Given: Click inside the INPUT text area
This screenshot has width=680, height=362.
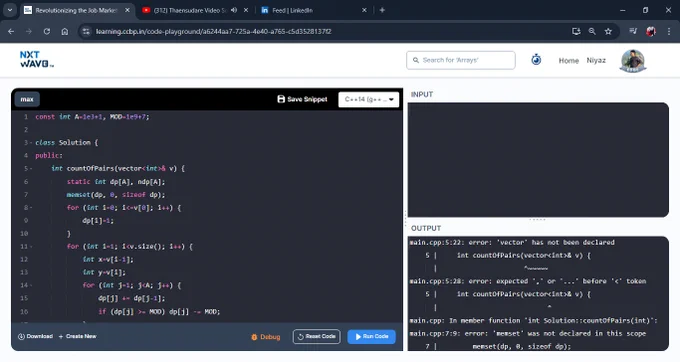Looking at the screenshot, I should click(x=538, y=160).
